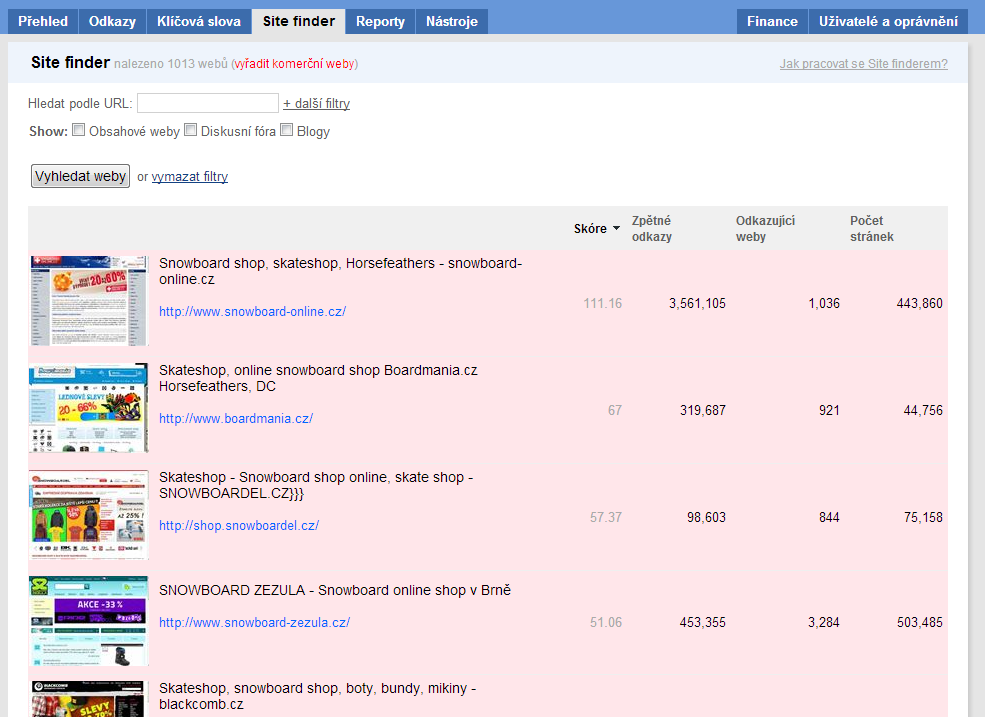Visit http://www.snowboard-online.cz/ link
Image resolution: width=985 pixels, height=717 pixels.
click(253, 312)
